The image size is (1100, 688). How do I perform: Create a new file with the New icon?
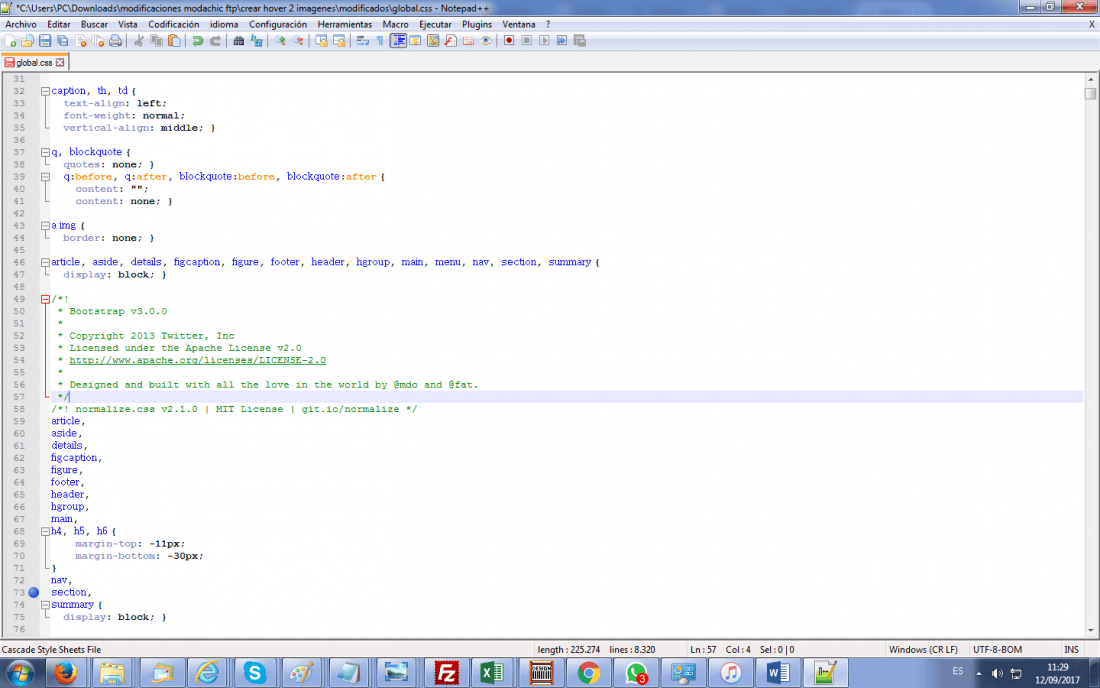tap(10, 41)
